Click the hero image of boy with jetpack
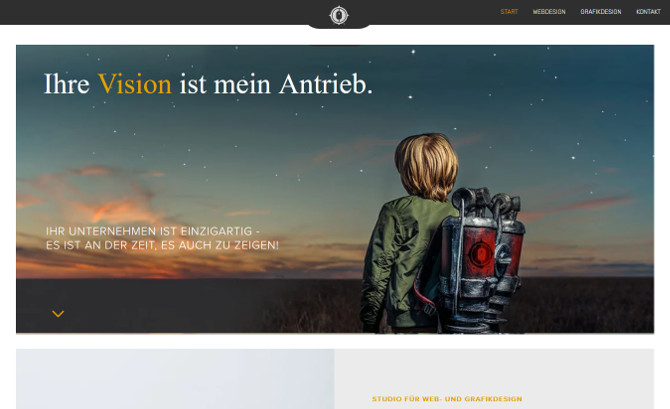 (335, 189)
